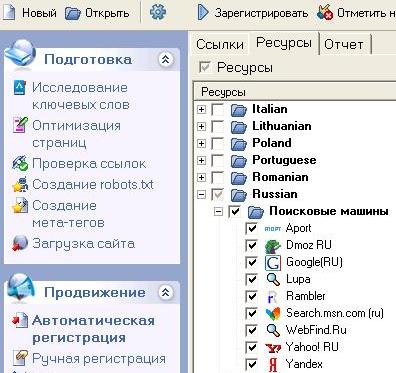Uncheck the Aport checkbox
396x373 pixels.
click(251, 228)
